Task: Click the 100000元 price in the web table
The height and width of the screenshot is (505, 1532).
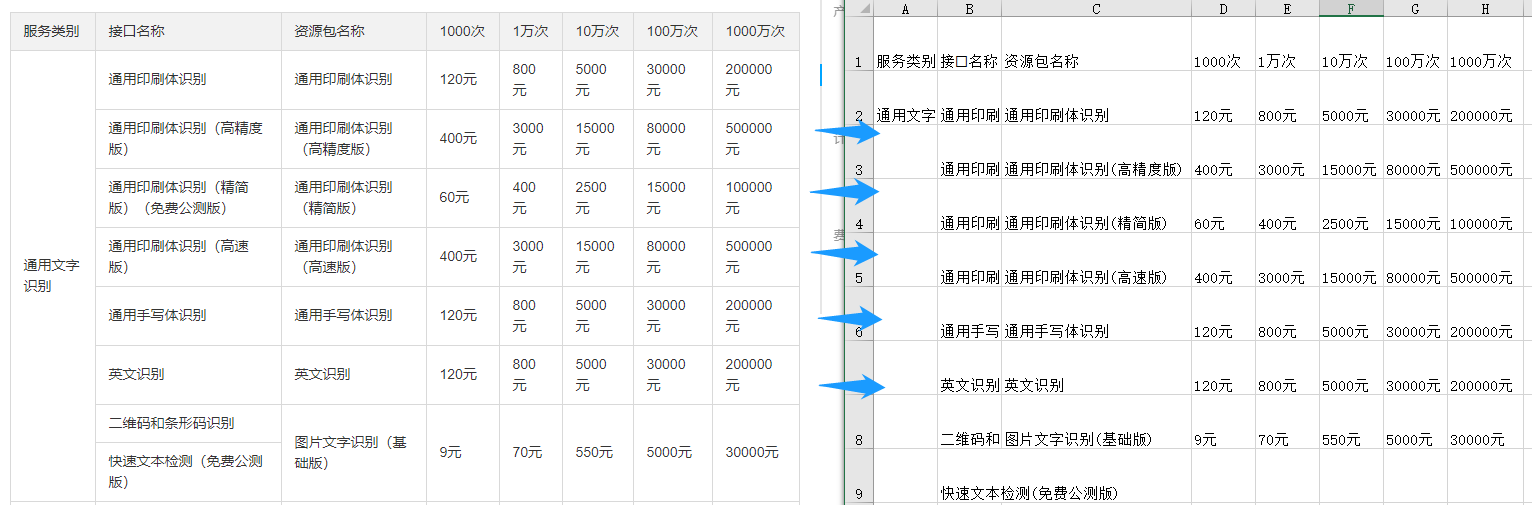Action: coord(749,197)
